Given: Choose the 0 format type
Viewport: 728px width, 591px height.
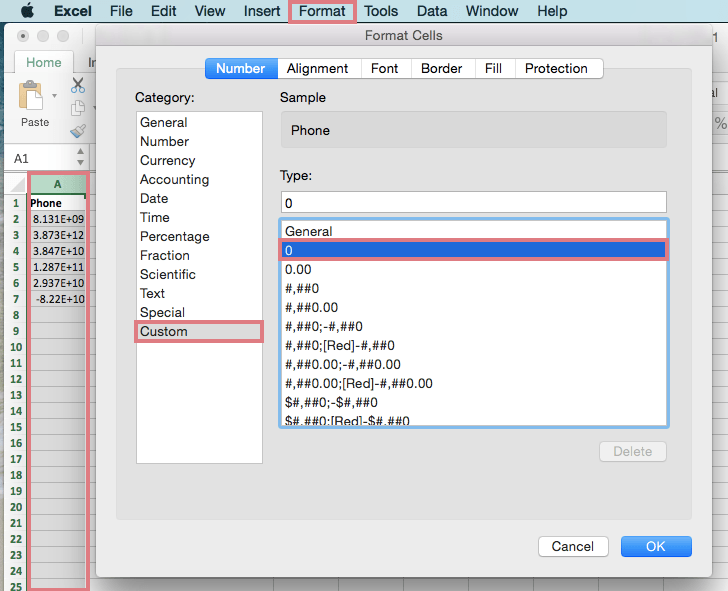Looking at the screenshot, I should [474, 250].
